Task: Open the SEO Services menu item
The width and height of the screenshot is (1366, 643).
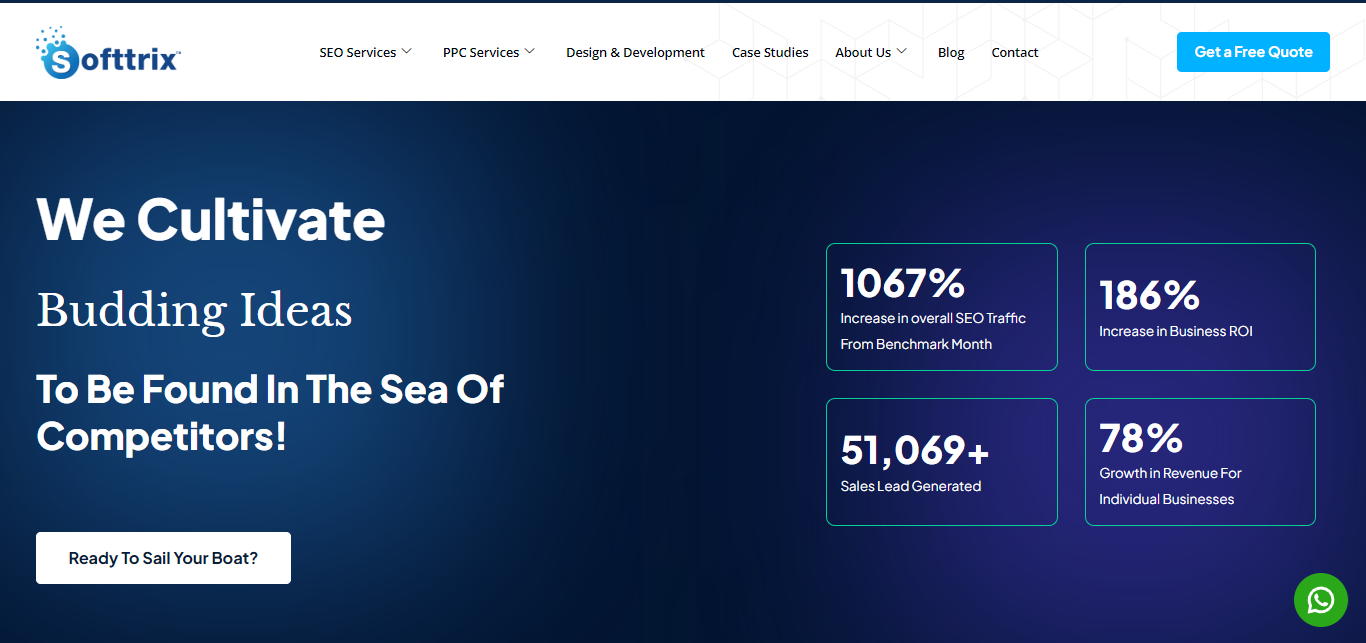Action: [357, 53]
